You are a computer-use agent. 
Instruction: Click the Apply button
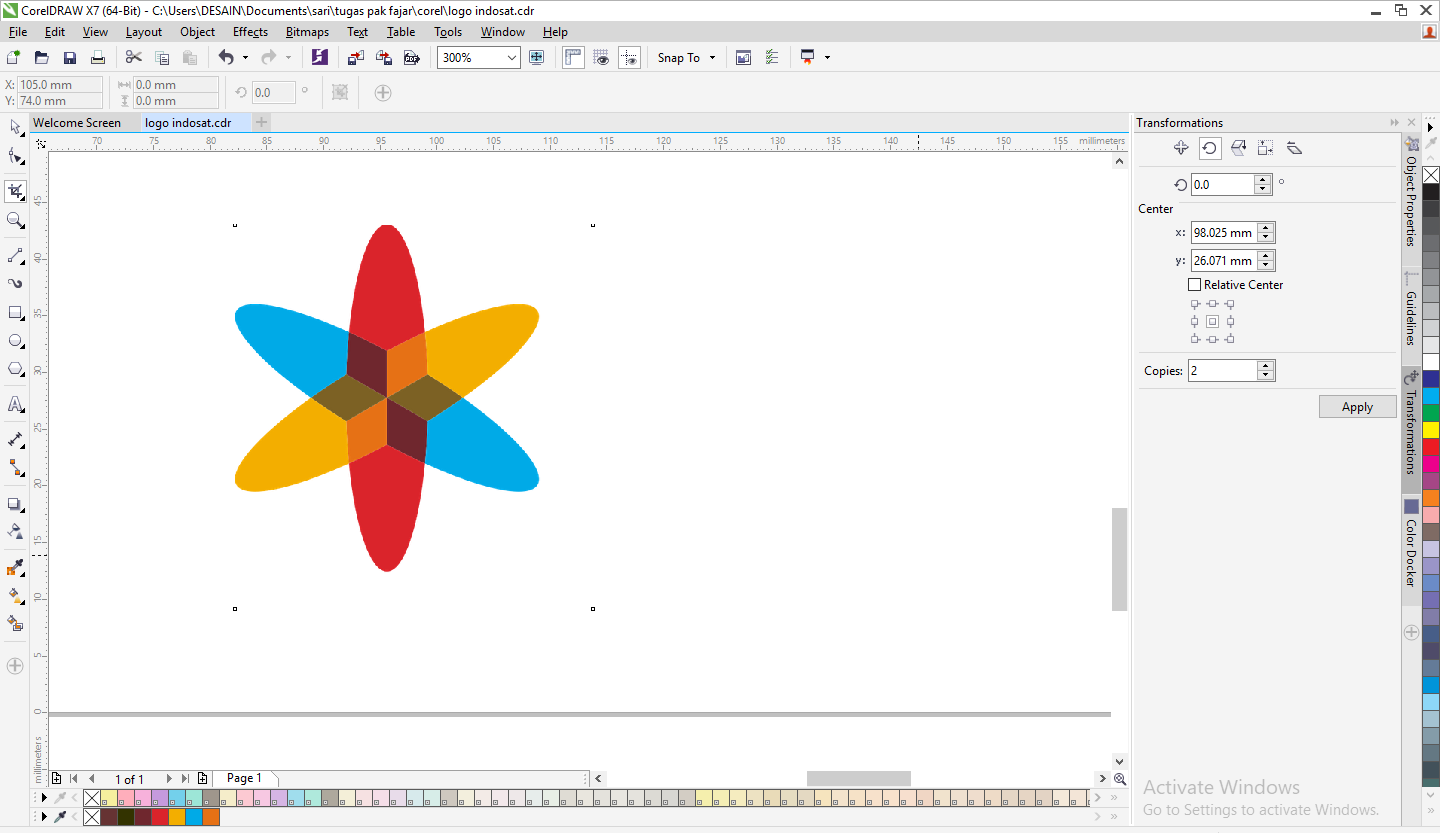[x=1357, y=407]
